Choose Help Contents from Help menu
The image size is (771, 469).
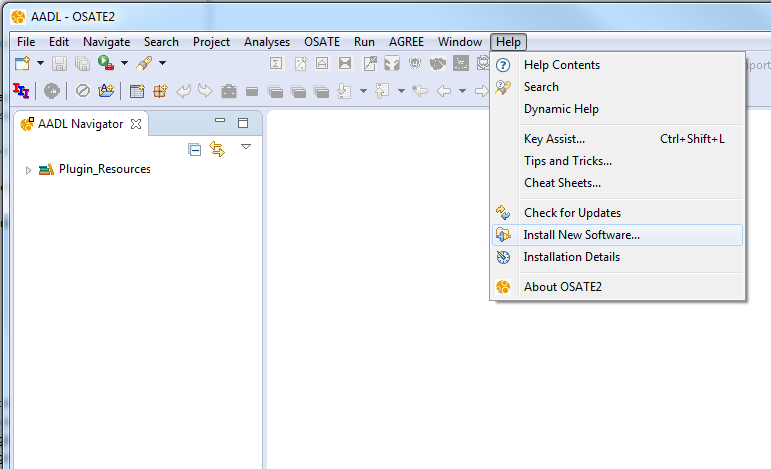[x=618, y=65]
